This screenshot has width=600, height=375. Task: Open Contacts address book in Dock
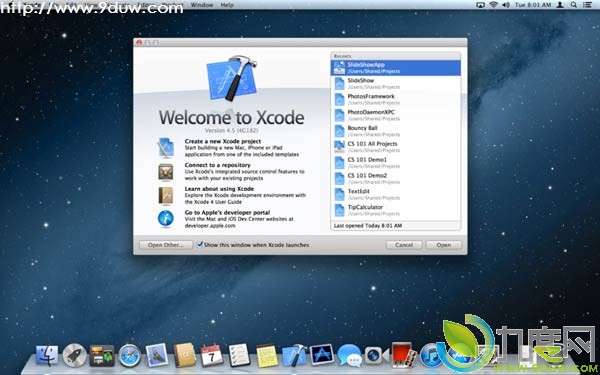coord(184,355)
